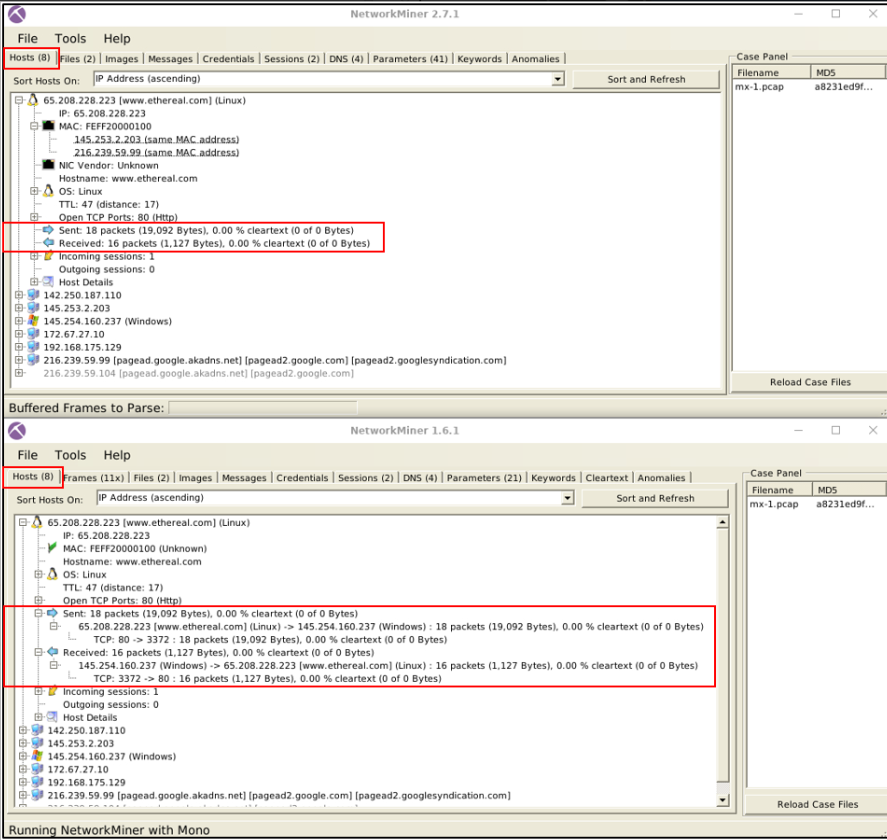Click Sort and Refresh in 2.7.1 window

click(646, 79)
